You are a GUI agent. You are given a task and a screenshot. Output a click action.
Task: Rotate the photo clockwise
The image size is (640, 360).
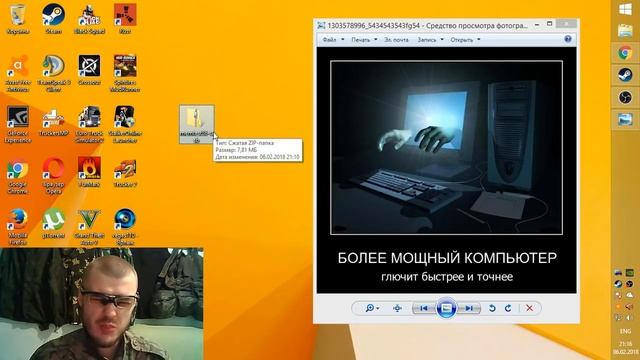(508, 308)
